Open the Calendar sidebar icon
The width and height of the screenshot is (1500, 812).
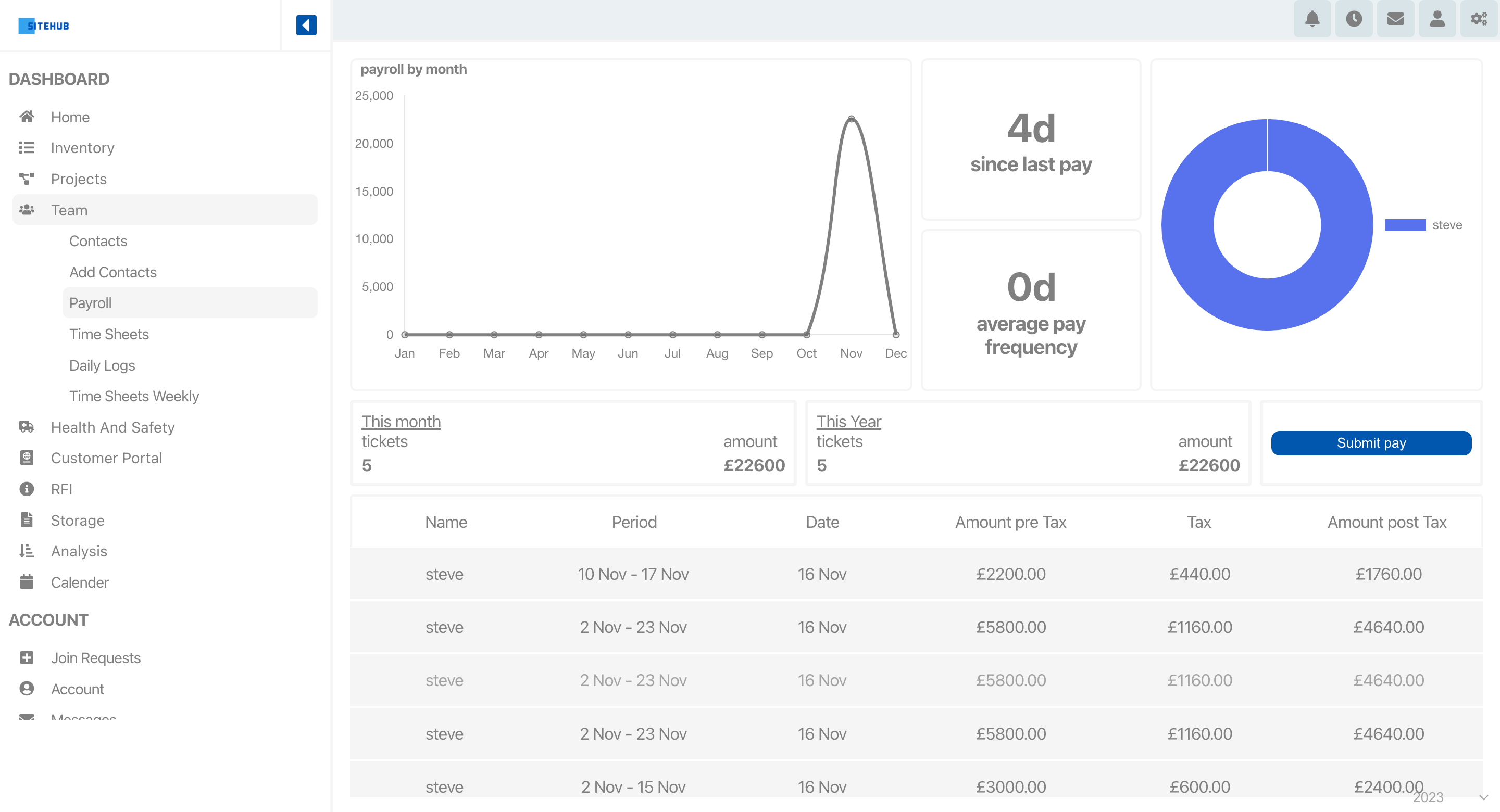27,581
